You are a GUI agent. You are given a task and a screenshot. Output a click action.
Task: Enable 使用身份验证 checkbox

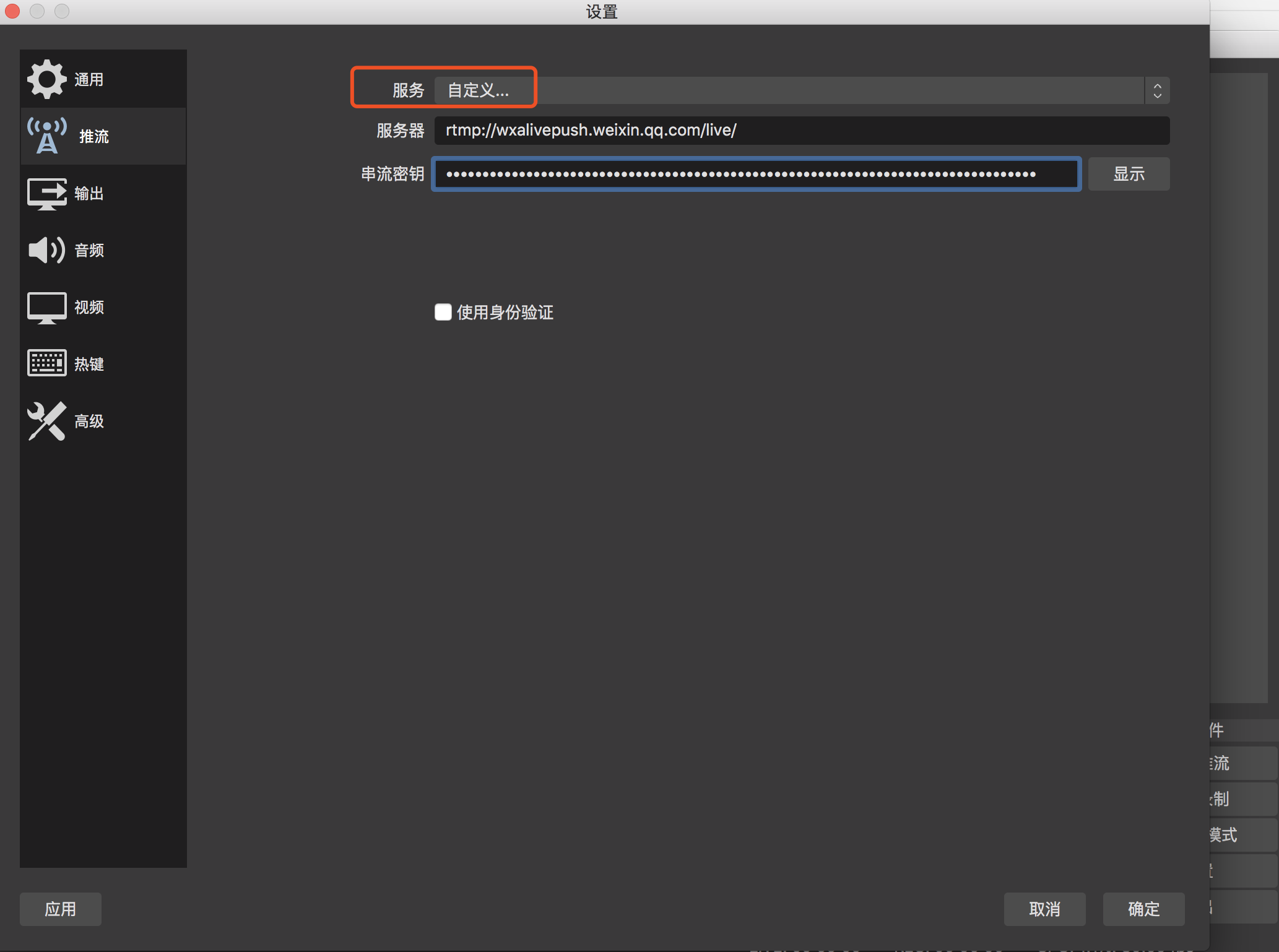(x=443, y=312)
